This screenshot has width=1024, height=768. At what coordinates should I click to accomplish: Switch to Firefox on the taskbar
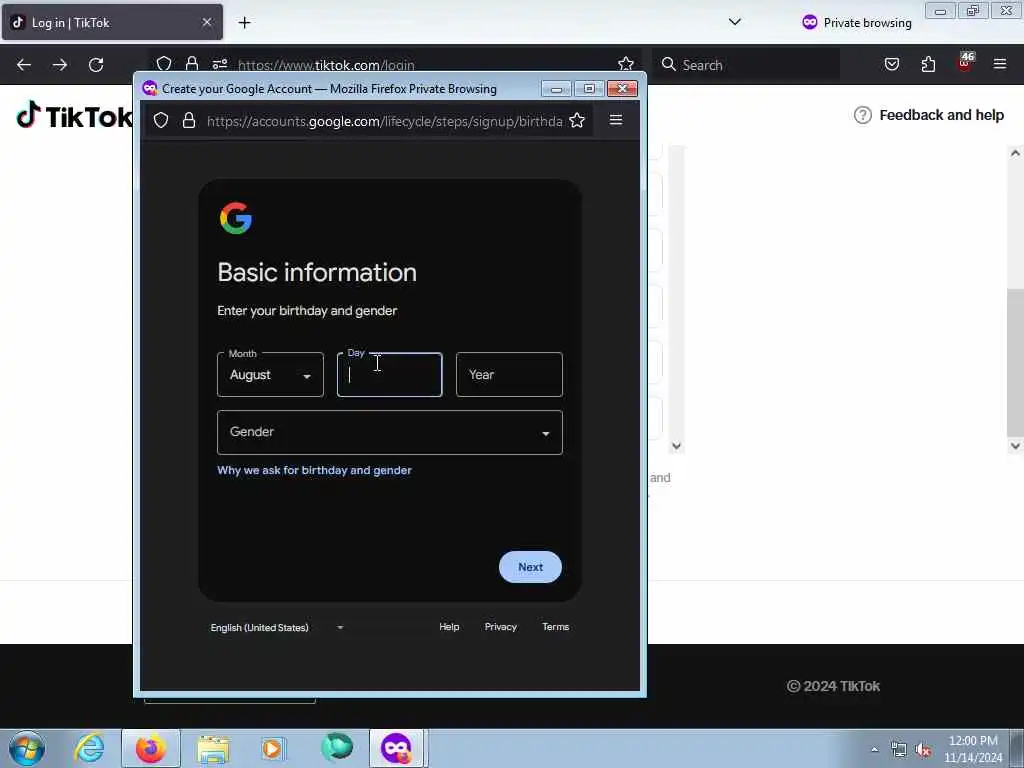151,748
